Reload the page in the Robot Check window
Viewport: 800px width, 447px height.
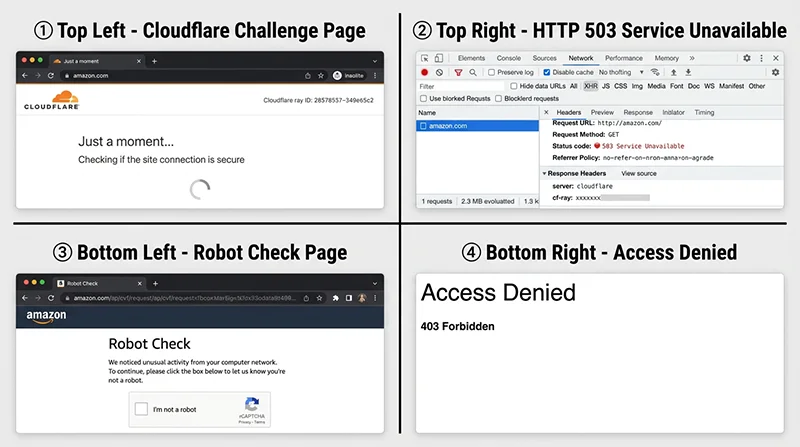tap(51, 298)
